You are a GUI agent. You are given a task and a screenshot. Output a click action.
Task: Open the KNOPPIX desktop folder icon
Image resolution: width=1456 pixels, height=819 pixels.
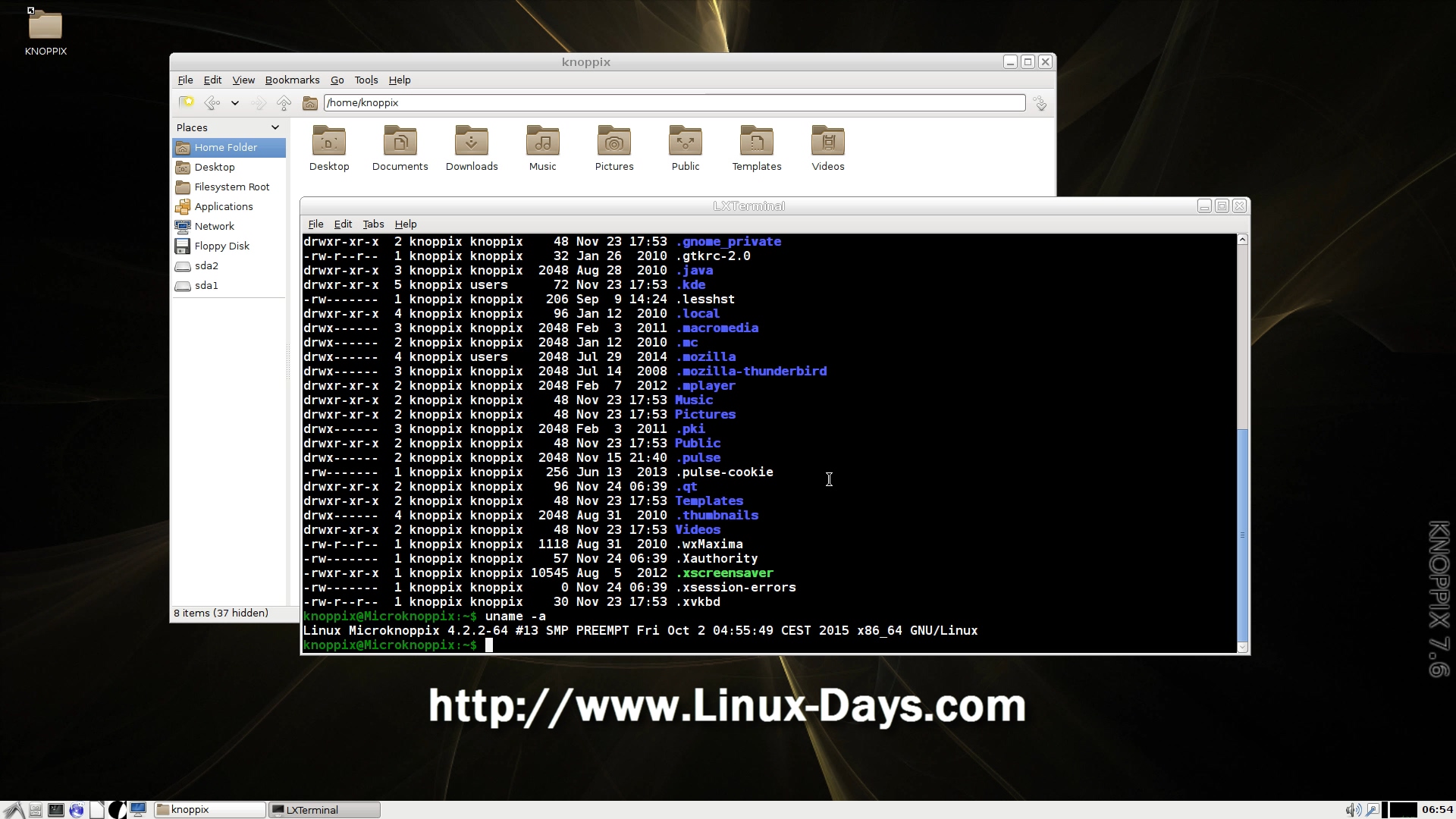(x=45, y=26)
